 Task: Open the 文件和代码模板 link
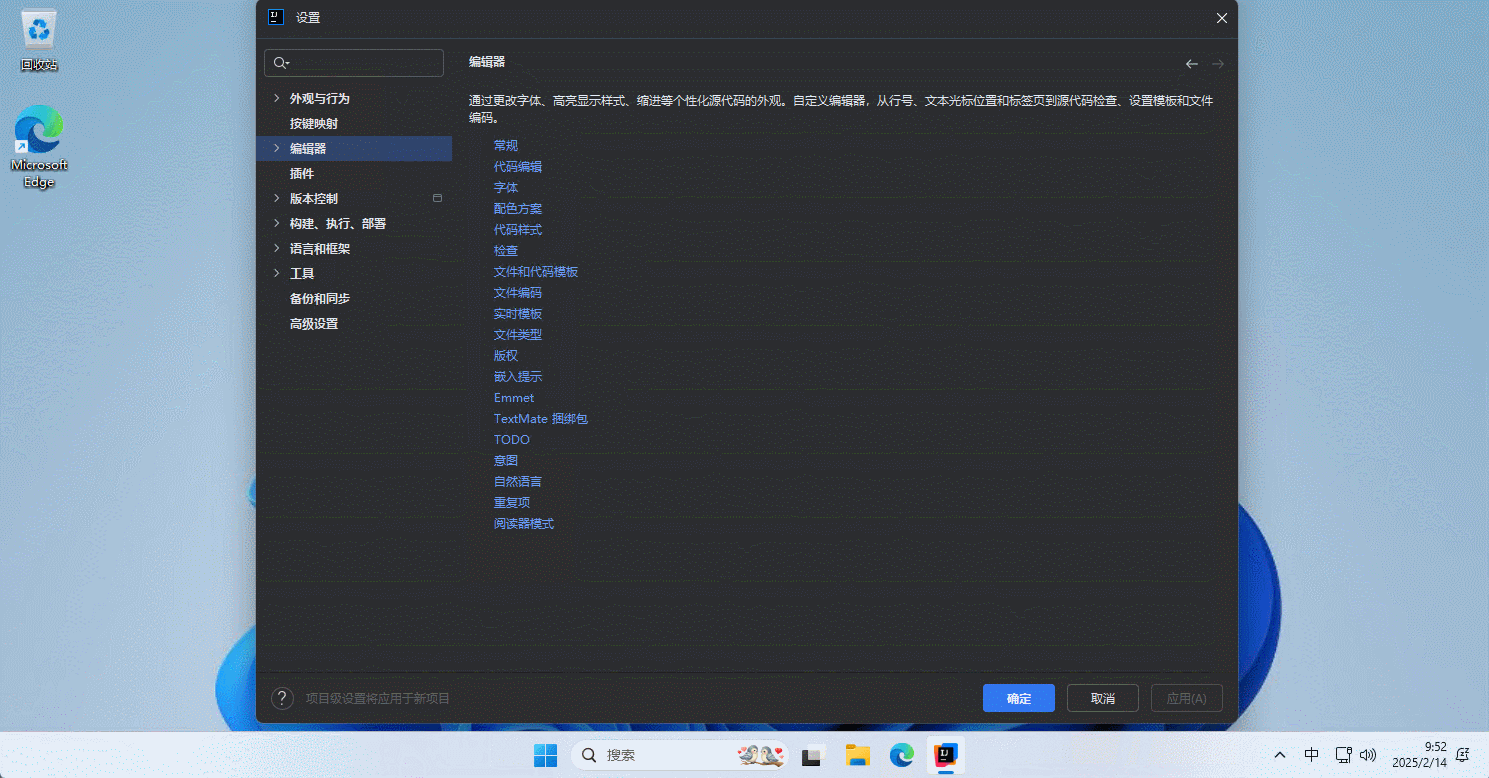click(536, 271)
